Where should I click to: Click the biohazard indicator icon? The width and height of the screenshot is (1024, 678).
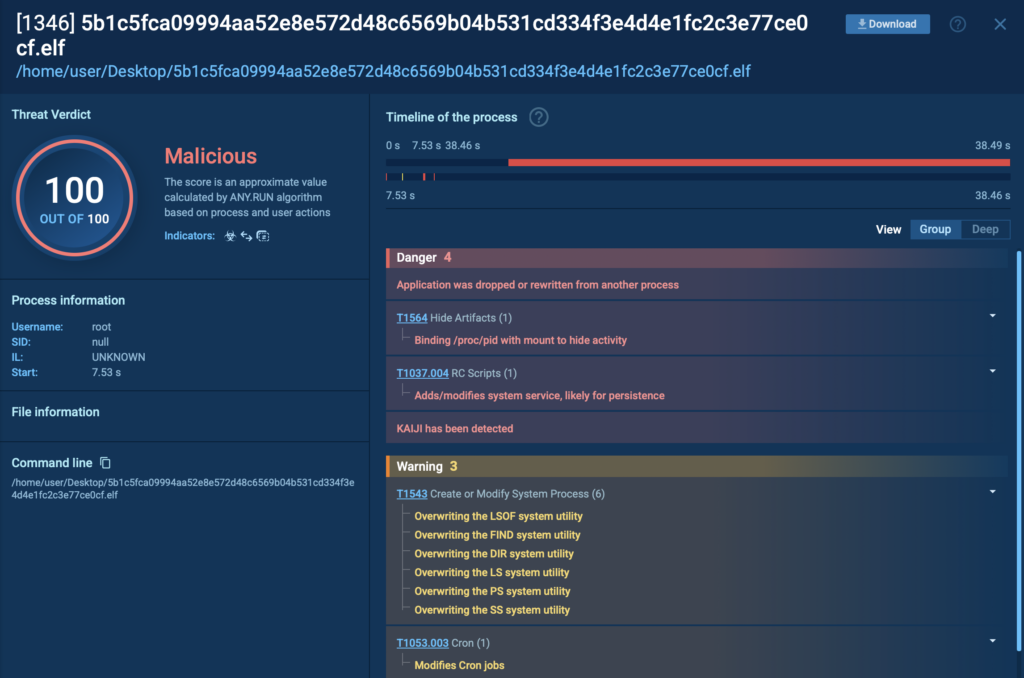(230, 237)
